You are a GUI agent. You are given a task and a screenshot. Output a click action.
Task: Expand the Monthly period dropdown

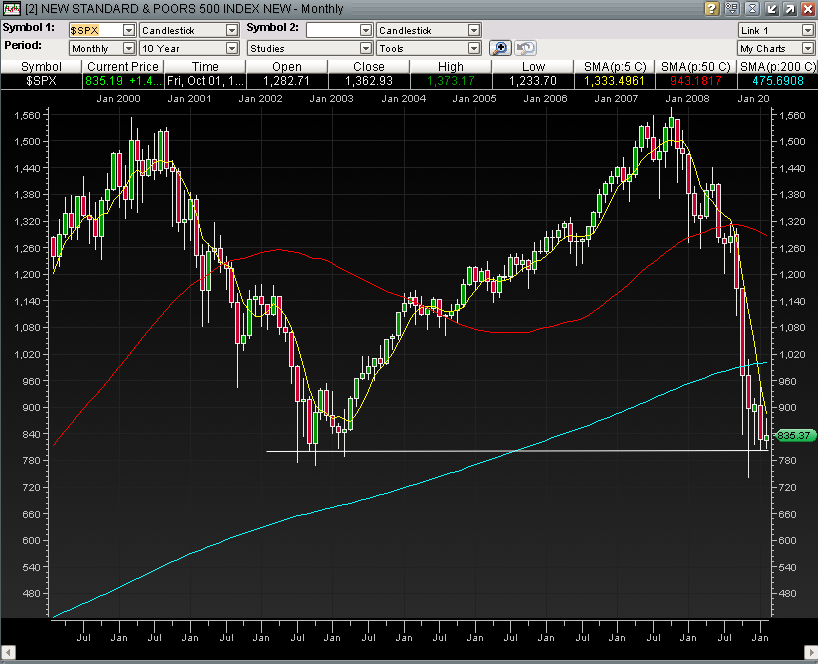coord(129,48)
